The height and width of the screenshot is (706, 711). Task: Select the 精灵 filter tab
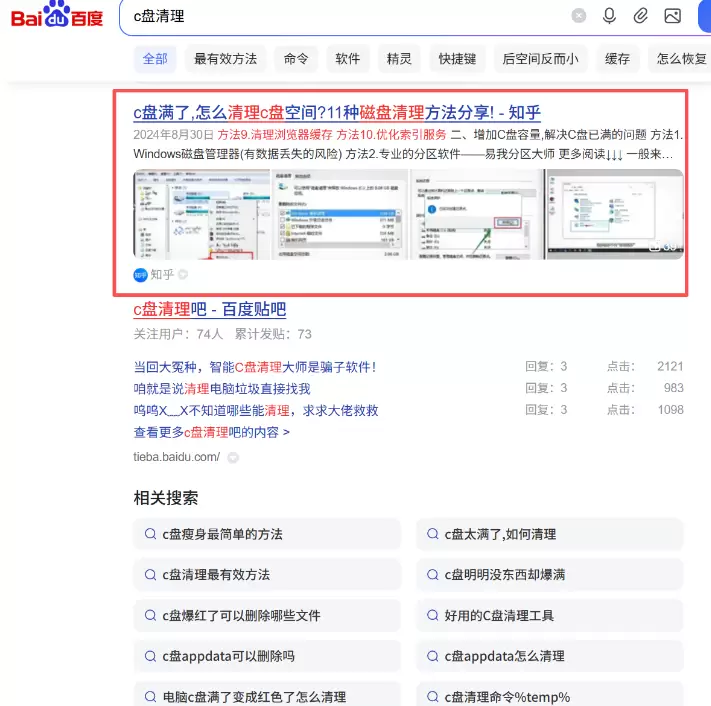click(x=399, y=59)
